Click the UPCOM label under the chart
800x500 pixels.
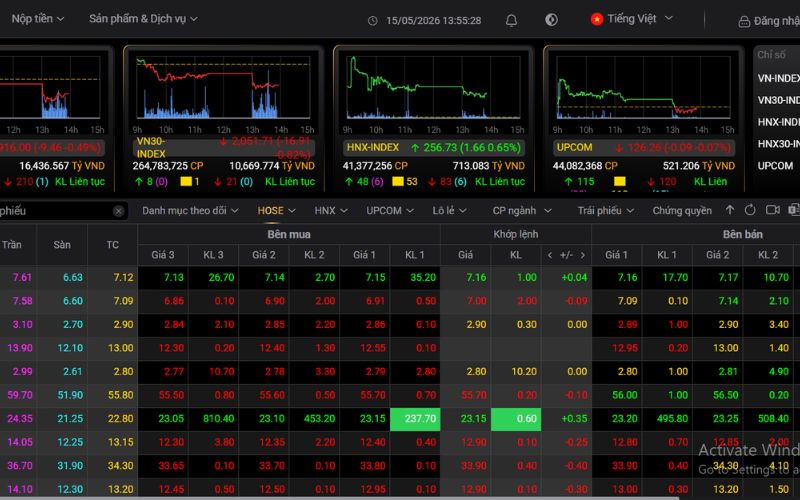pyautogui.click(x=574, y=147)
